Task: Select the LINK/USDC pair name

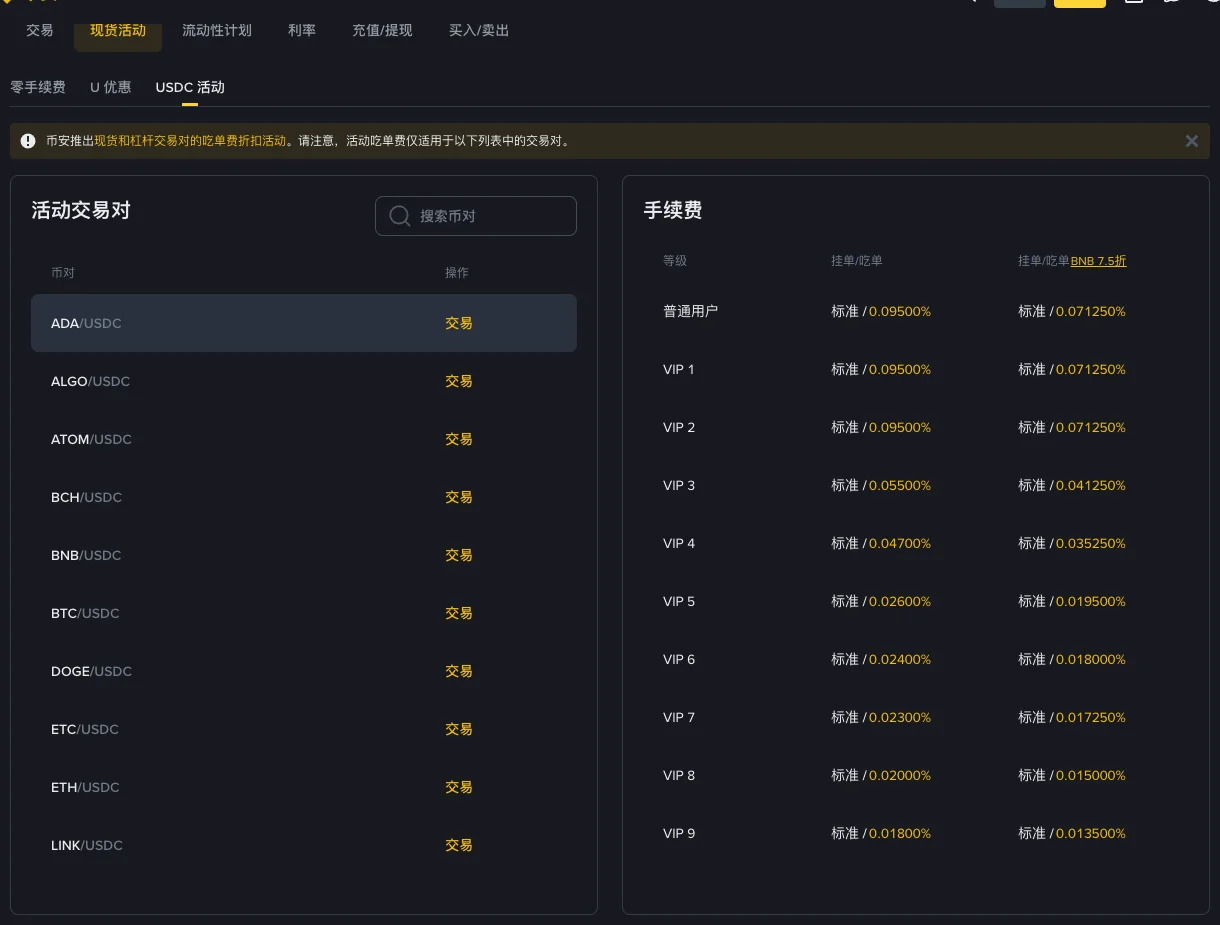Action: pos(87,845)
